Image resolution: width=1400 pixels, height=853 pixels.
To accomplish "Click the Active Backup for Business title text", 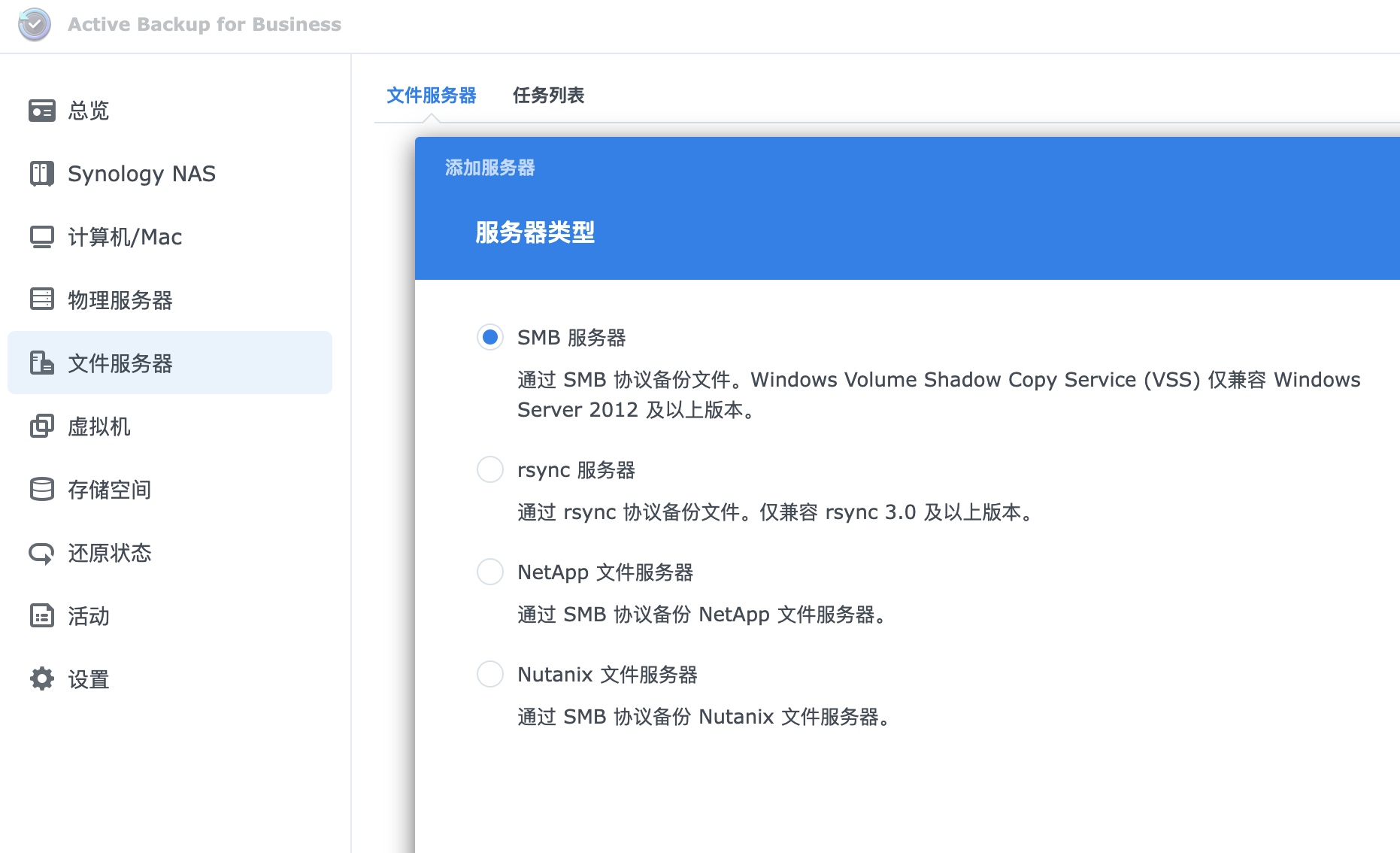I will (205, 24).
